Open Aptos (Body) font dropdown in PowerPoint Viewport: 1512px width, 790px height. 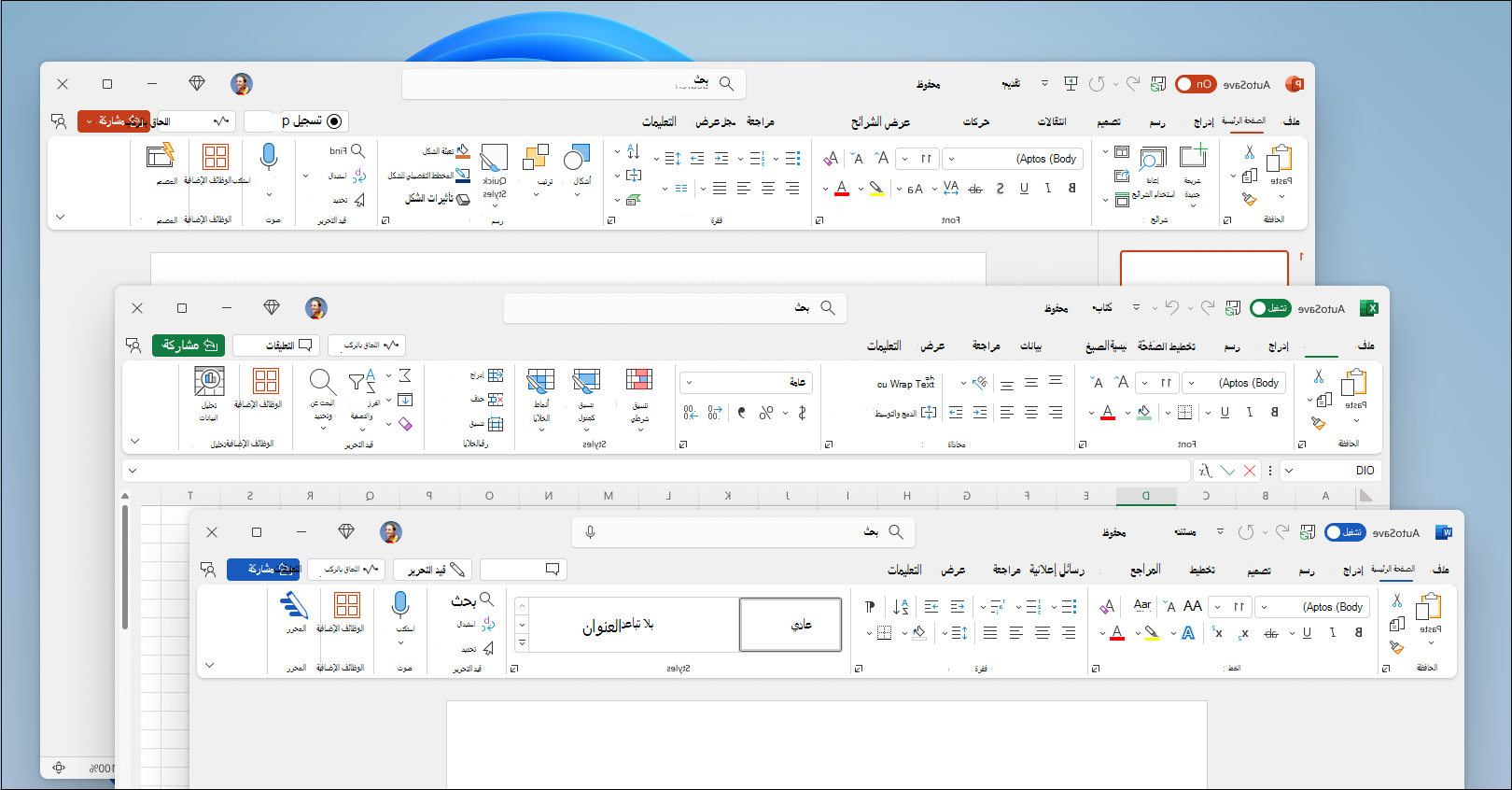(x=951, y=159)
